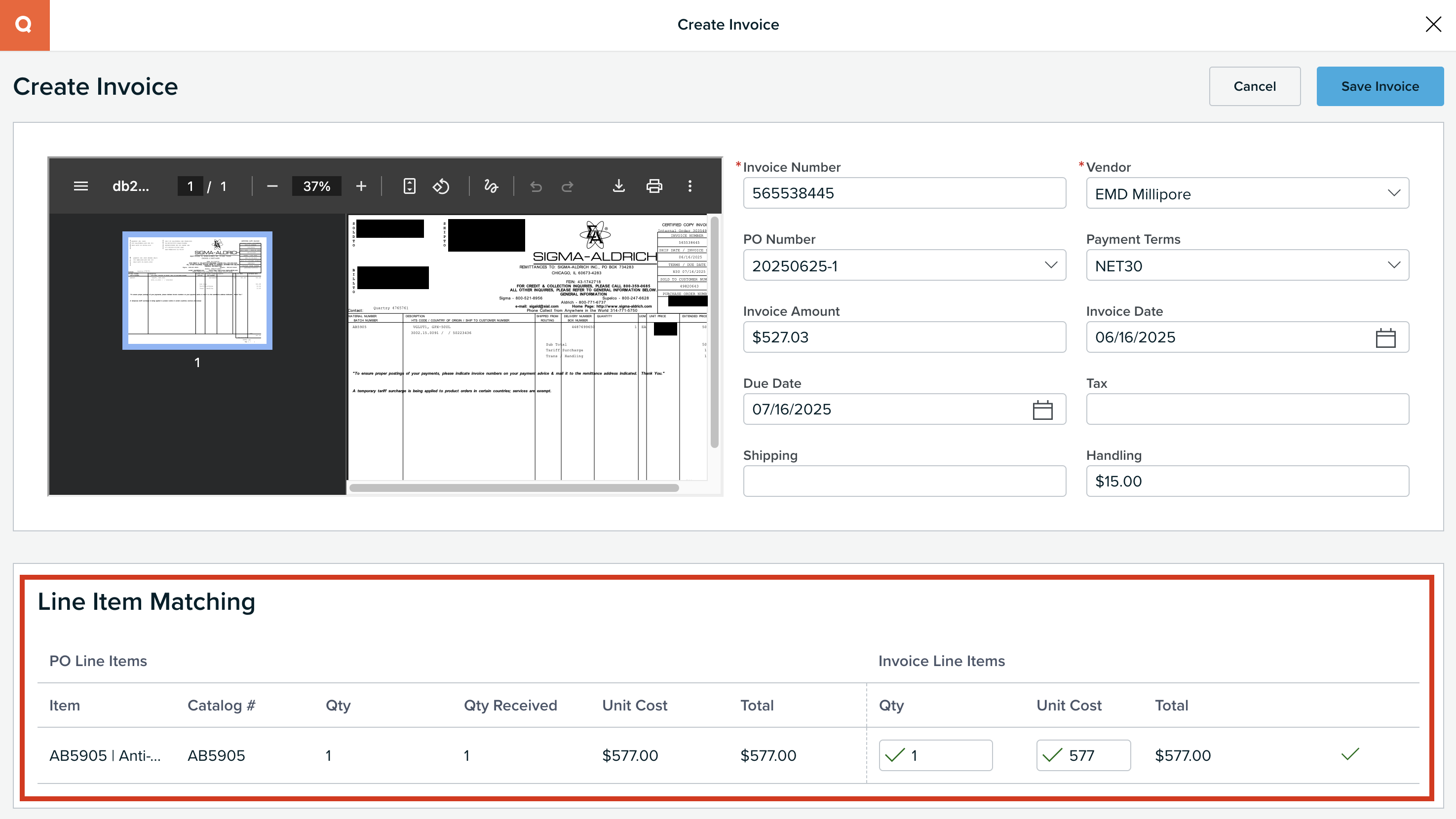Click the fit to page icon
The width and height of the screenshot is (1456, 819).
pyautogui.click(x=410, y=186)
